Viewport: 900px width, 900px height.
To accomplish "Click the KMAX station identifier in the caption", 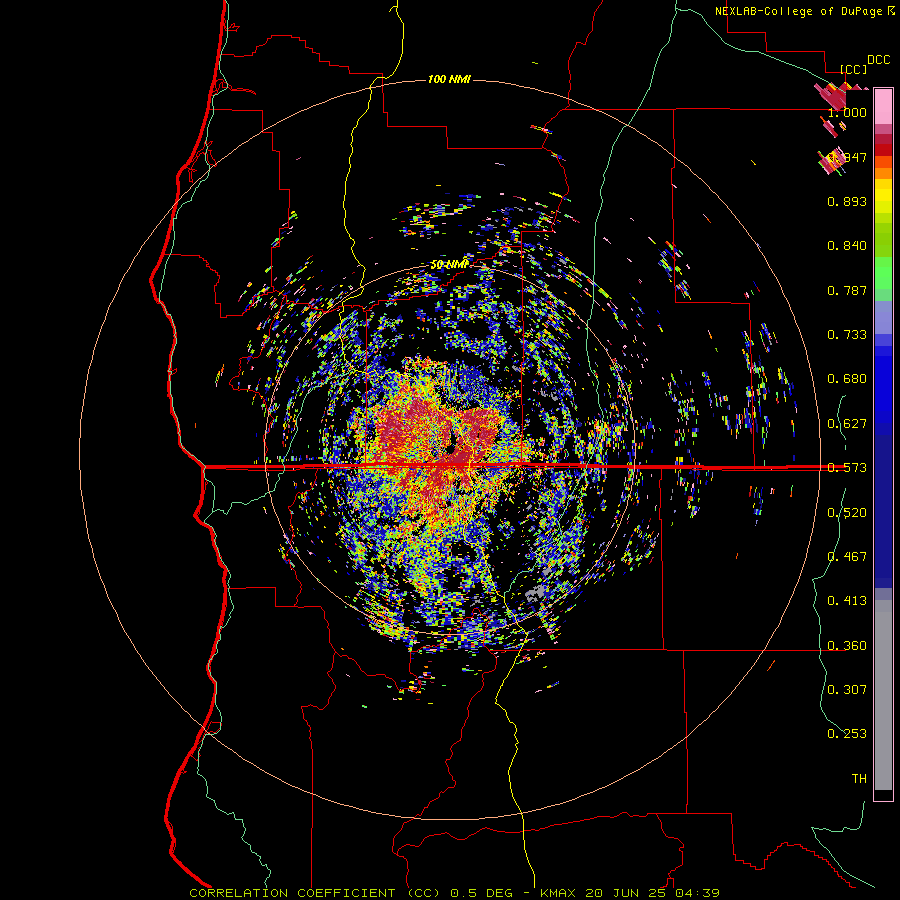I will (559, 893).
